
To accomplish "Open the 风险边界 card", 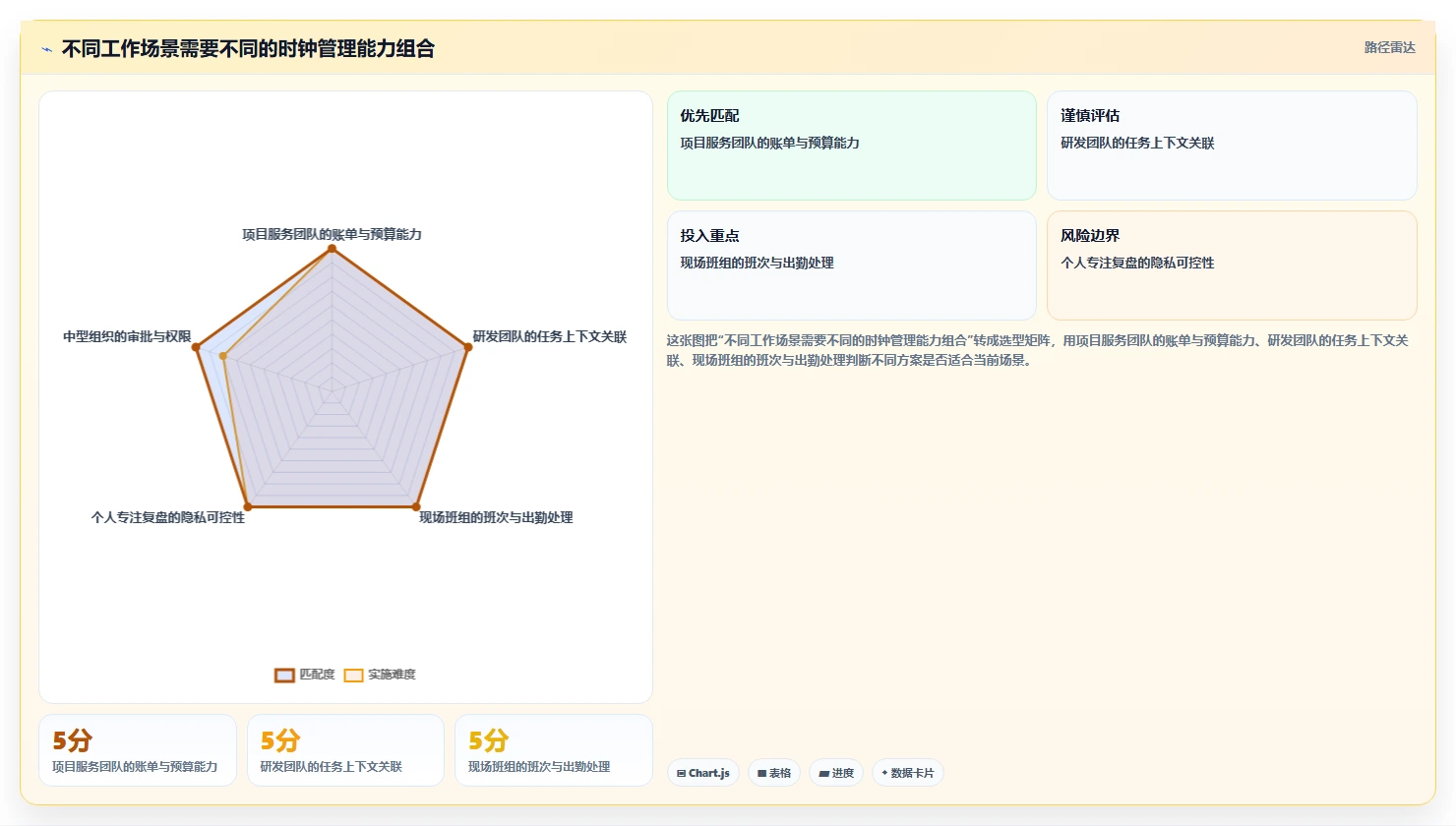I will coord(1232,265).
